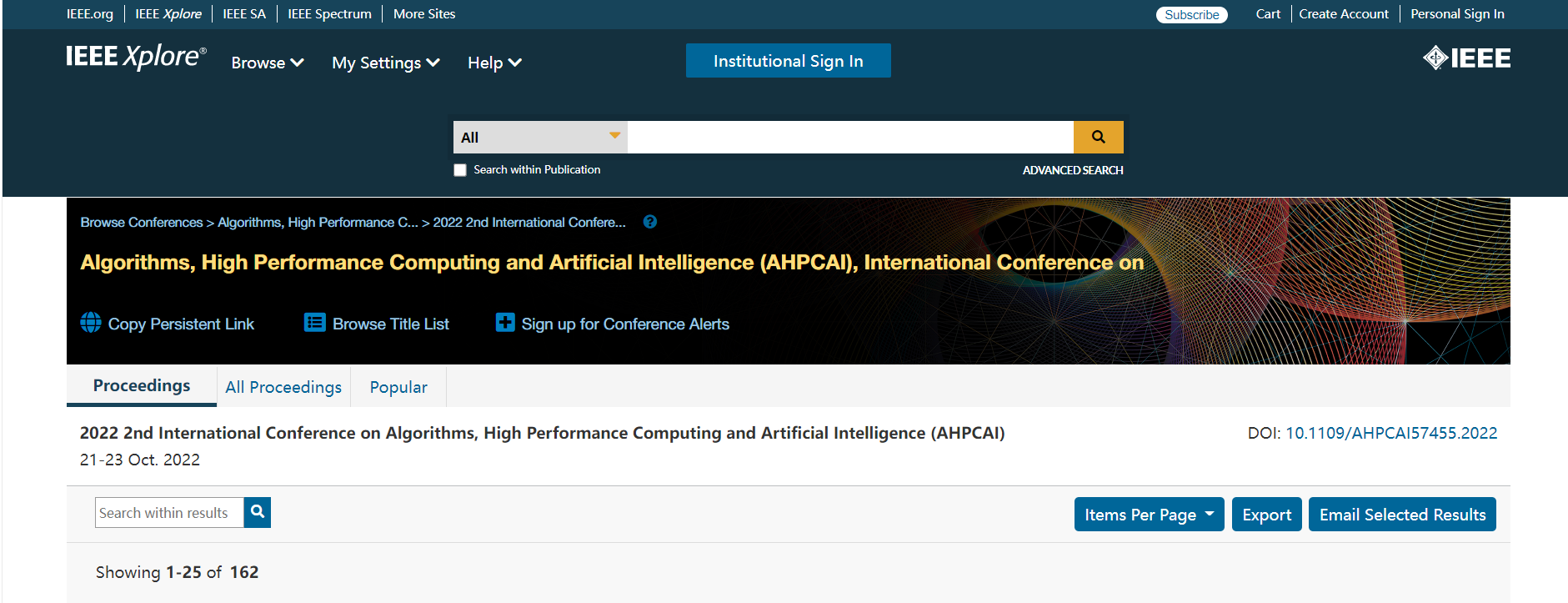Click the Search within results field
The height and width of the screenshot is (603, 1568).
(169, 513)
